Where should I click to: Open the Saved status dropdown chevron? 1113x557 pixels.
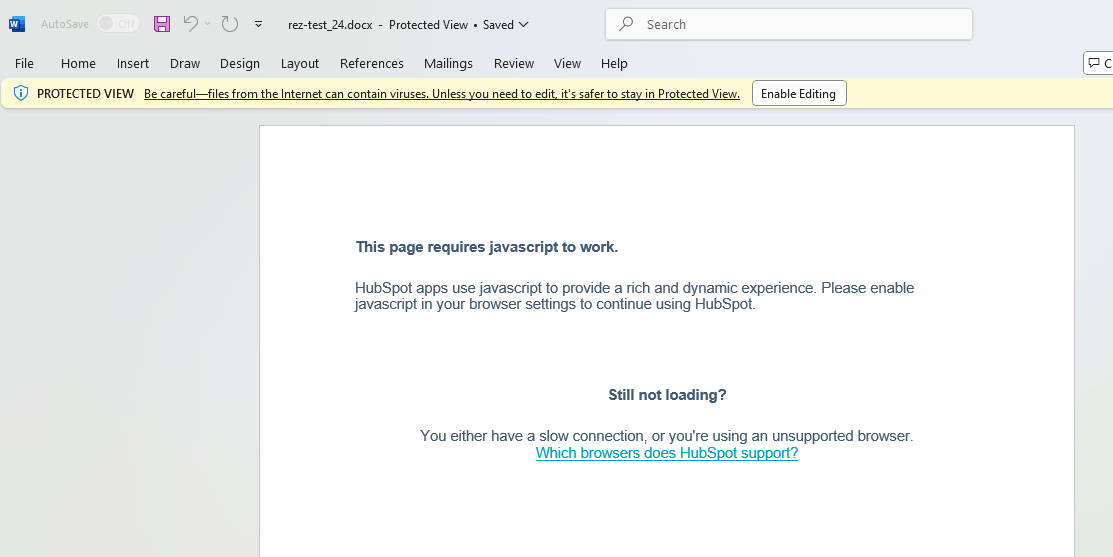[x=524, y=25]
